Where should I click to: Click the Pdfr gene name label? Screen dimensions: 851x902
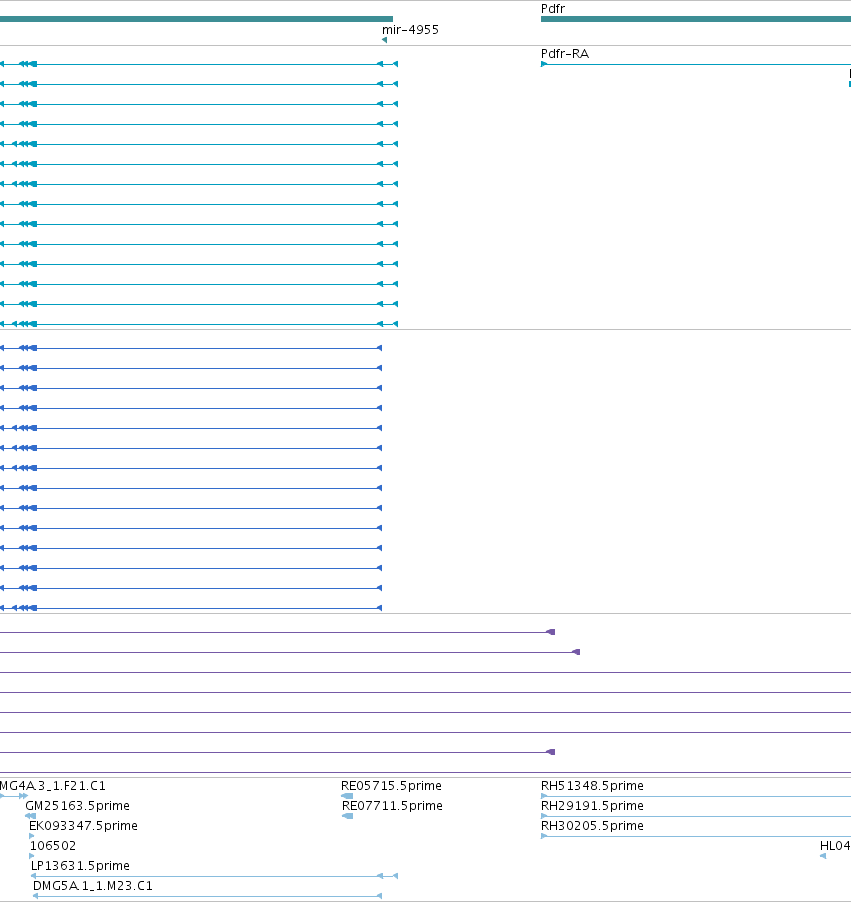click(553, 9)
